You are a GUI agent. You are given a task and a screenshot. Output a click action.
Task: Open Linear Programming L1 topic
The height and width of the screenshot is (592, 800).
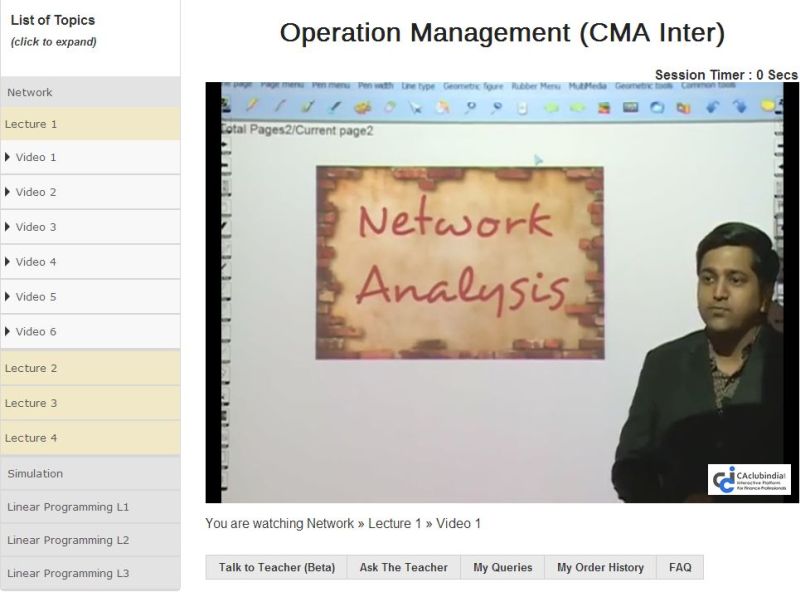click(x=68, y=507)
